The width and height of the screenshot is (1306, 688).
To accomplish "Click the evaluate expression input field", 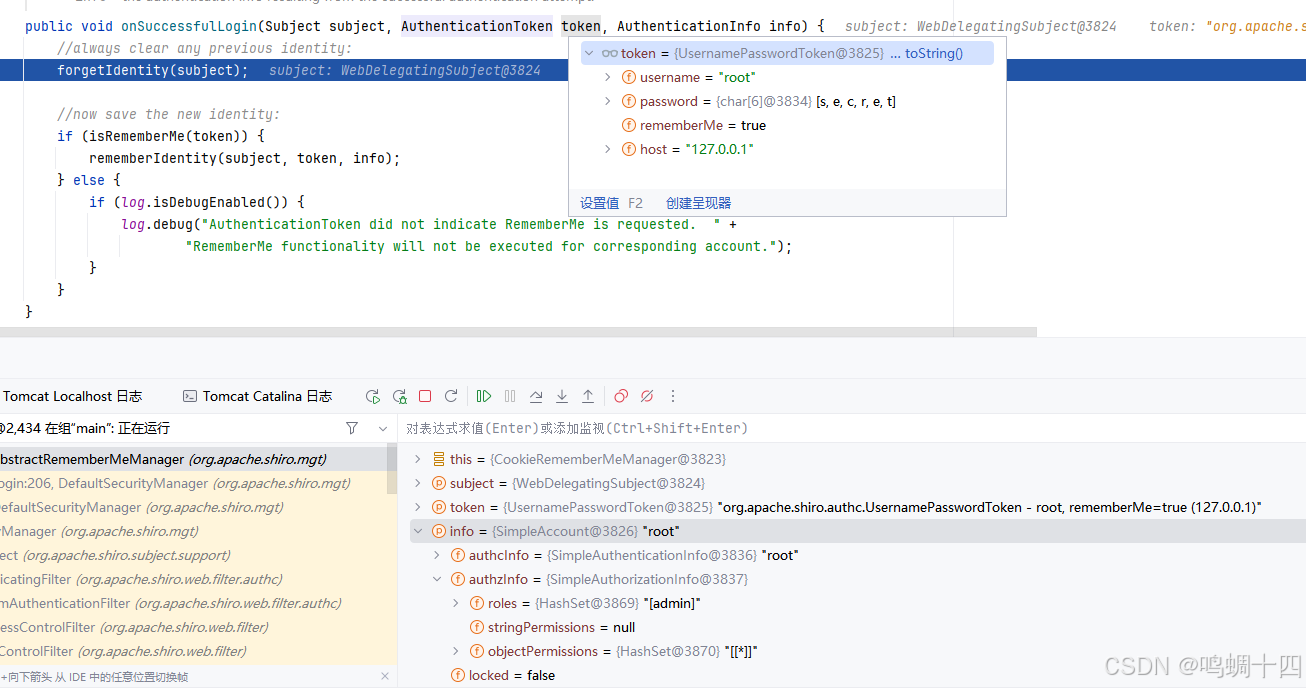I will pyautogui.click(x=851, y=428).
